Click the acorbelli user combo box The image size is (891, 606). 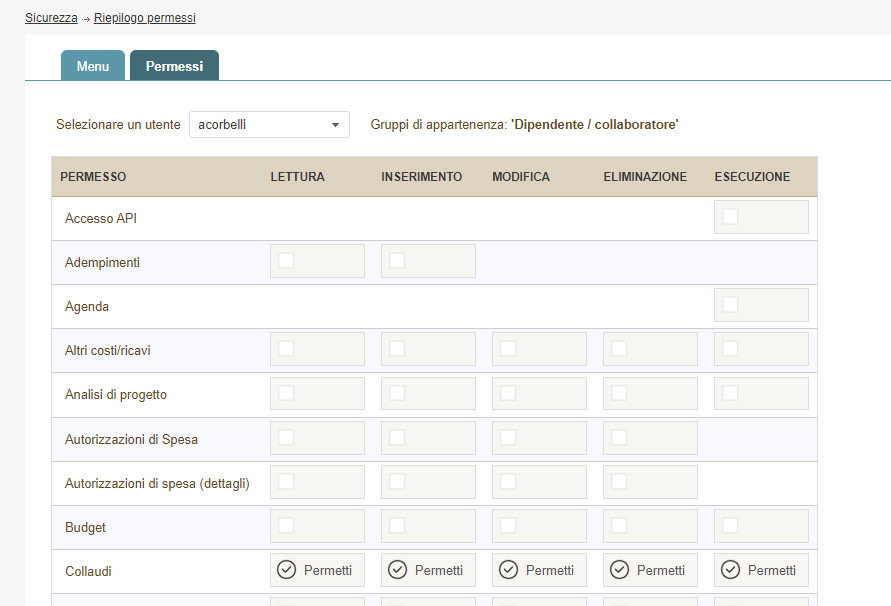pyautogui.click(x=260, y=125)
